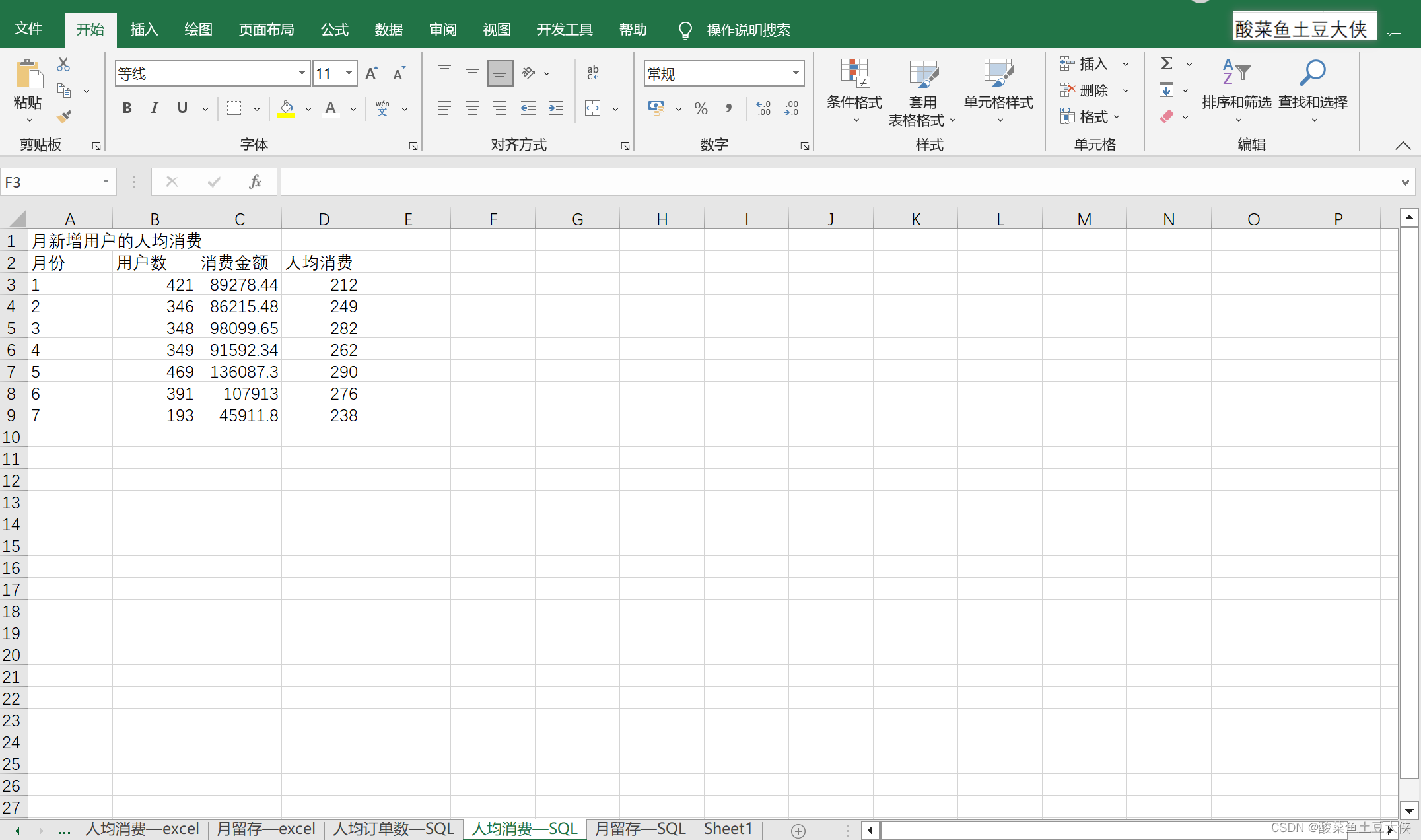Open the font size dropdown
This screenshot has height=840, width=1421.
349,73
